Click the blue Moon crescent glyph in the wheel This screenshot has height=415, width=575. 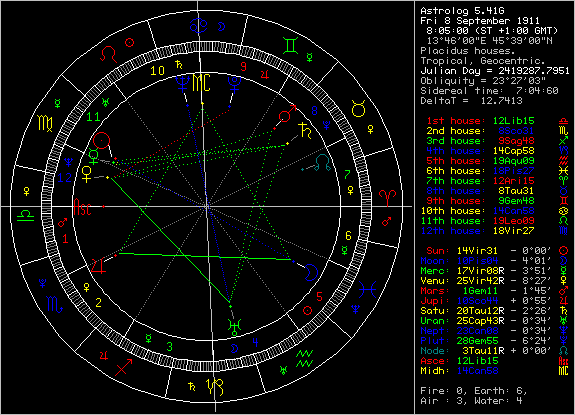tap(311, 272)
